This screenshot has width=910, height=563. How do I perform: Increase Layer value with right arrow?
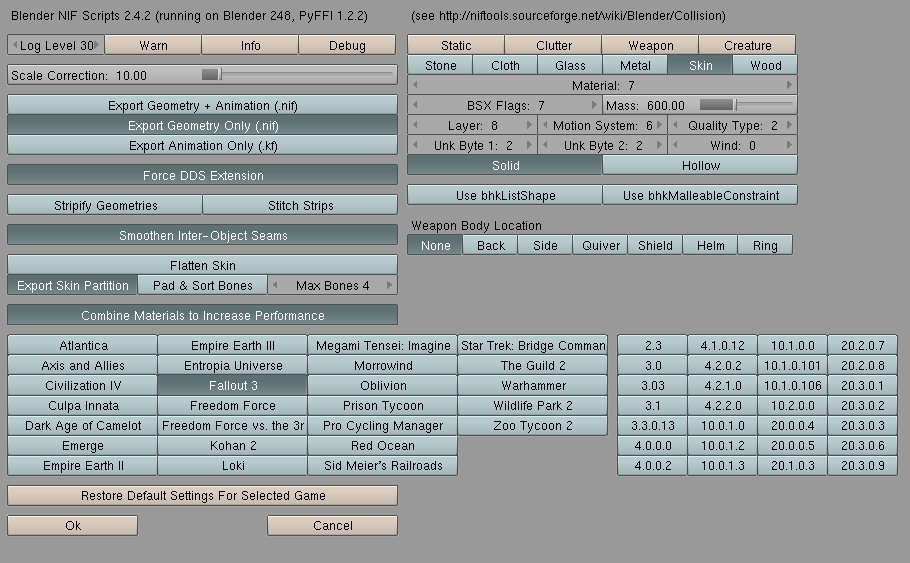[529, 125]
